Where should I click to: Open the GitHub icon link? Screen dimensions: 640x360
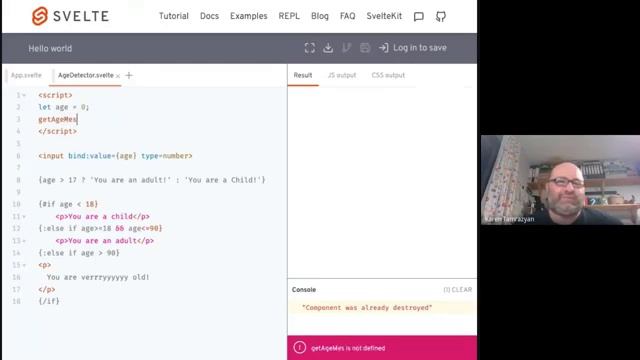tap(440, 16)
